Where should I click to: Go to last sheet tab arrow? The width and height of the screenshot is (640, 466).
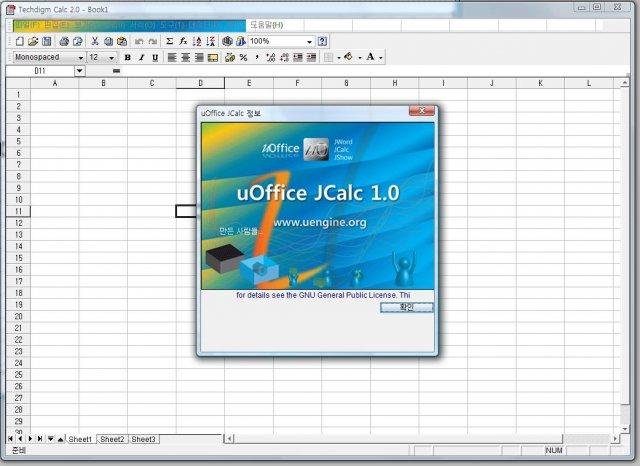40,439
